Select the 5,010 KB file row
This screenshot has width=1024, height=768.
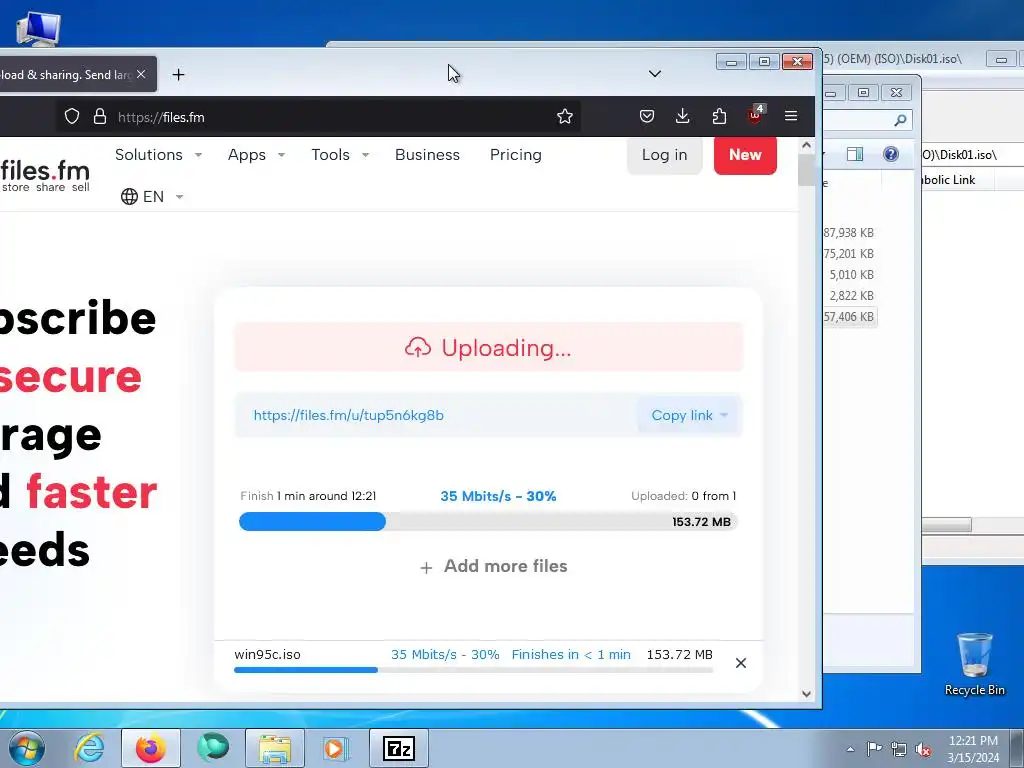tap(850, 274)
